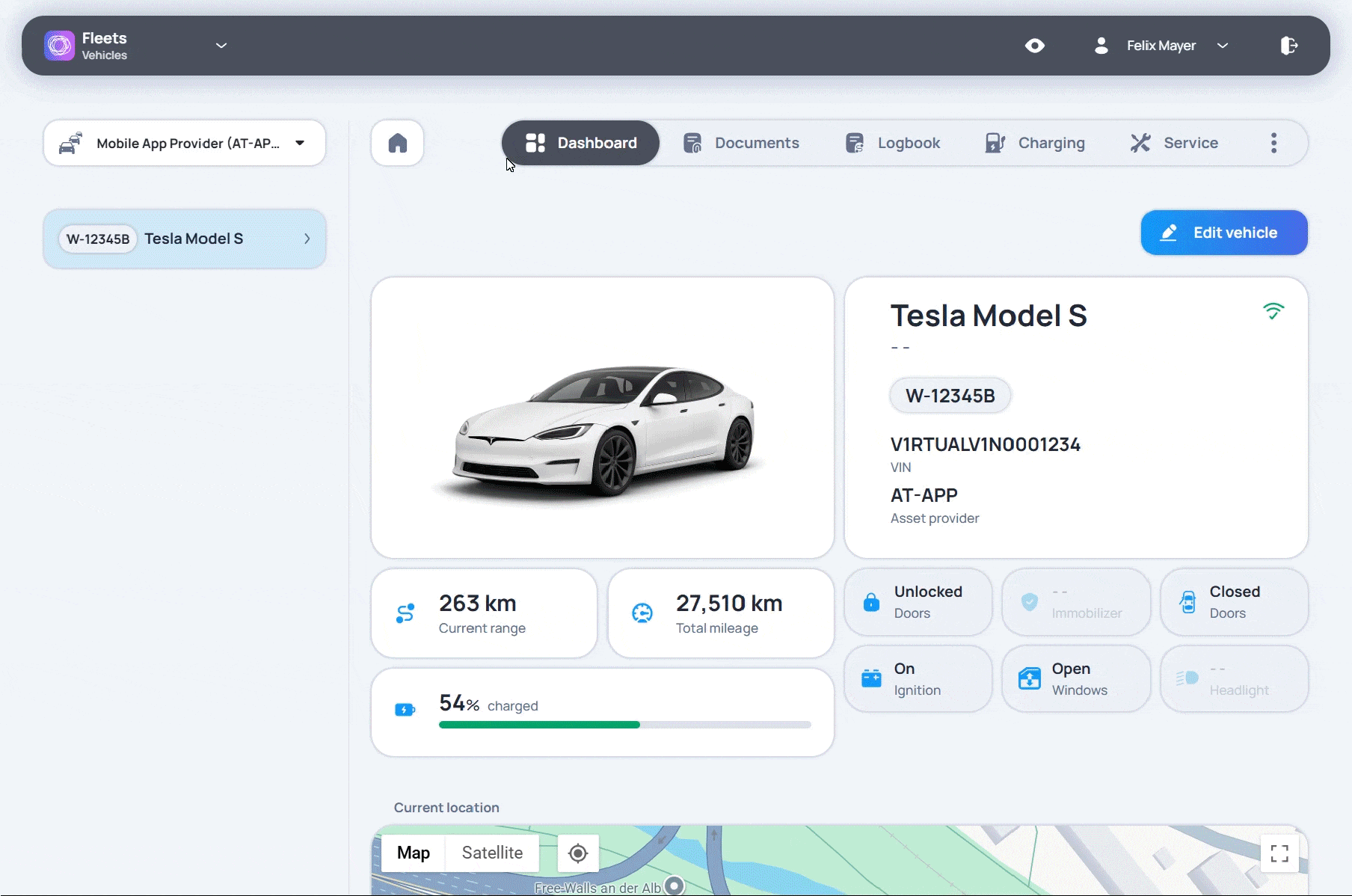This screenshot has height=896, width=1352.
Task: Select the VIN V1RTUALV1N0001234 text
Action: (x=986, y=444)
